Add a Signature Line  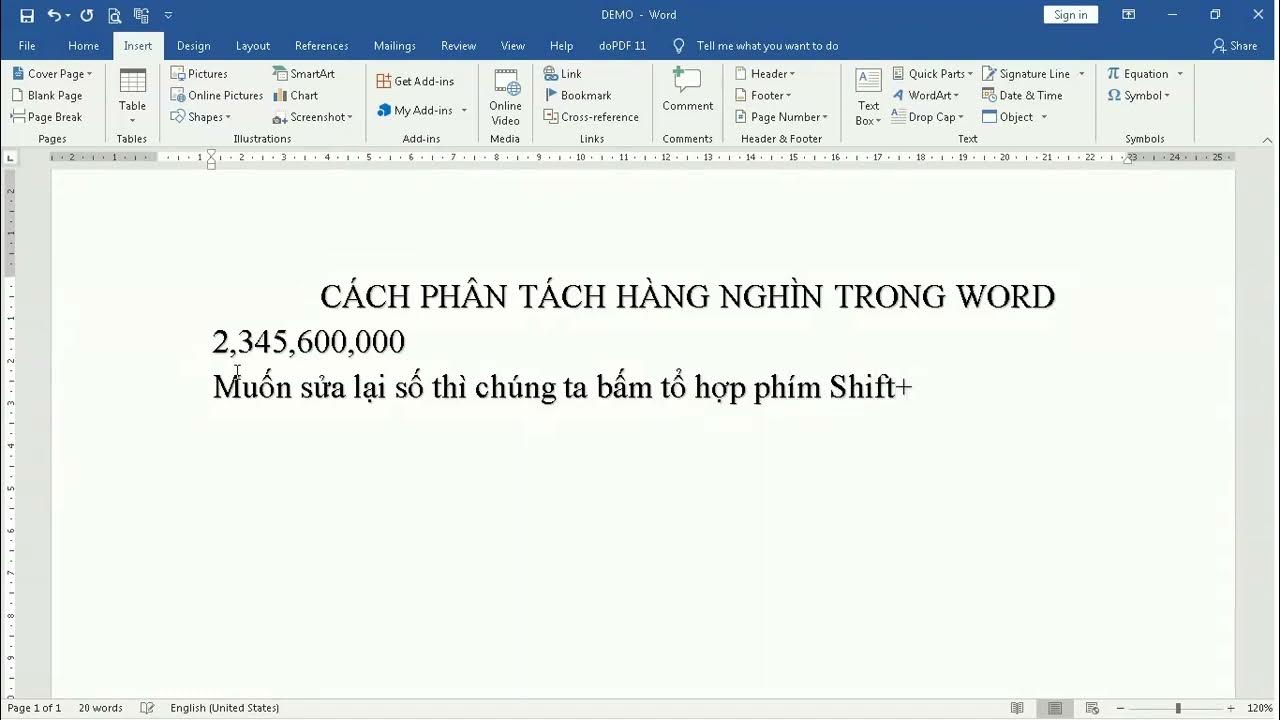pyautogui.click(x=1033, y=74)
